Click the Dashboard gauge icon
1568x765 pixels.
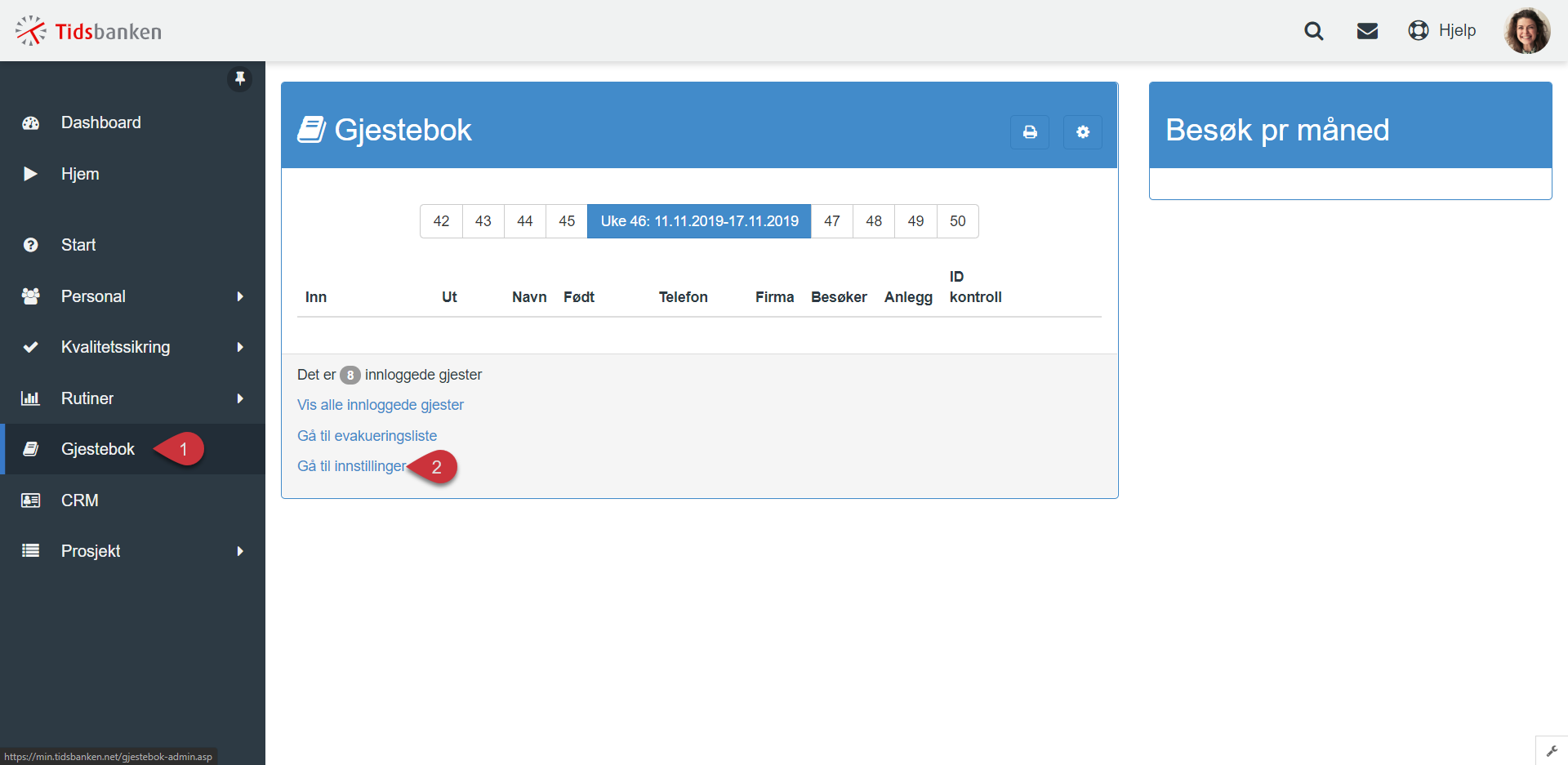[30, 123]
